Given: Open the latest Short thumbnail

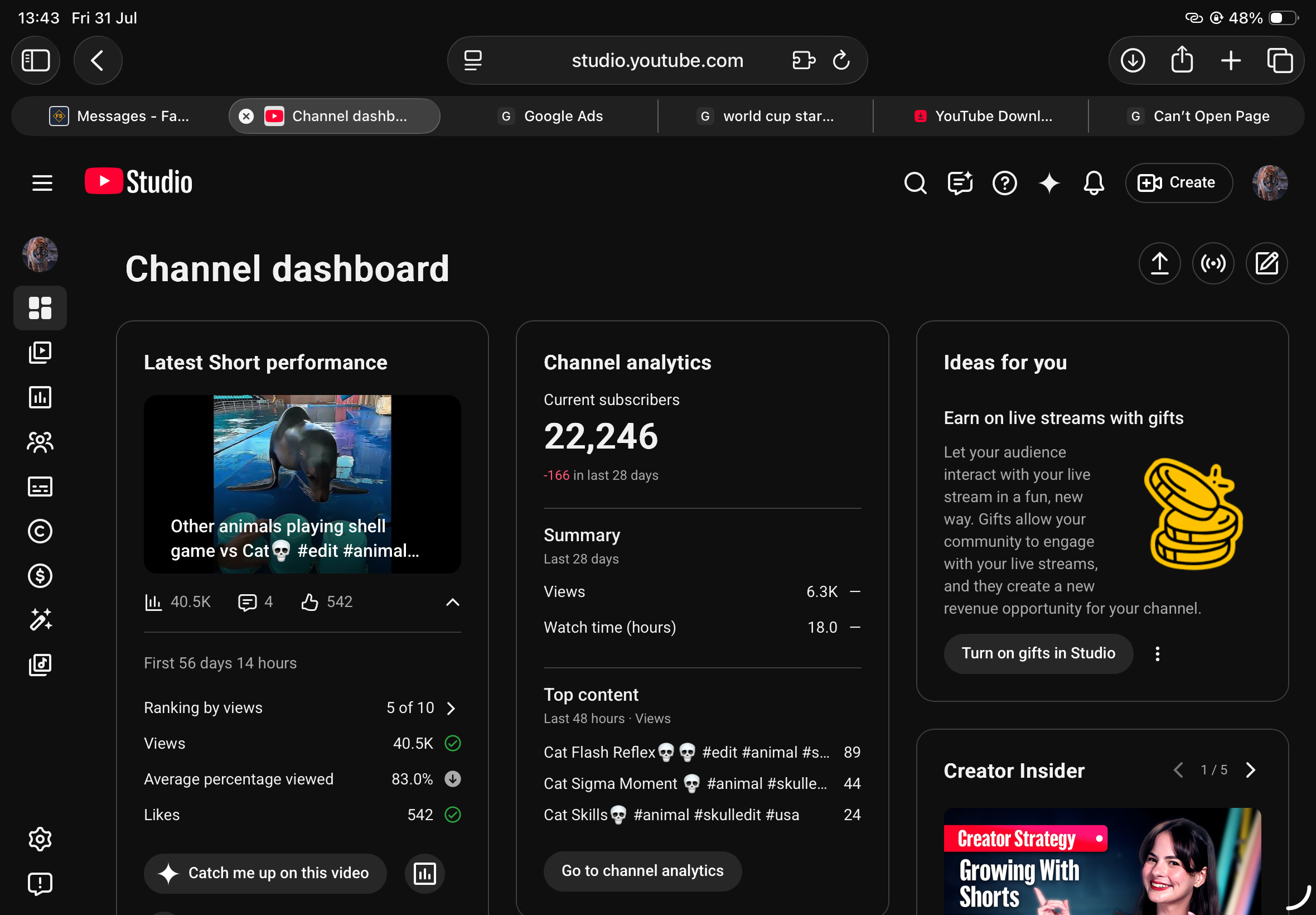Looking at the screenshot, I should (302, 484).
